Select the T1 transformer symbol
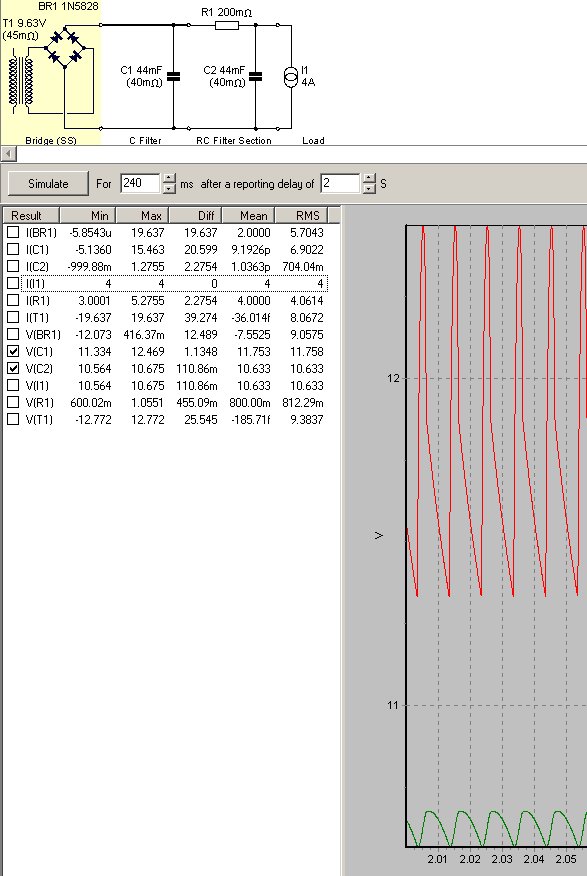This screenshot has width=587, height=876. [x=21, y=82]
